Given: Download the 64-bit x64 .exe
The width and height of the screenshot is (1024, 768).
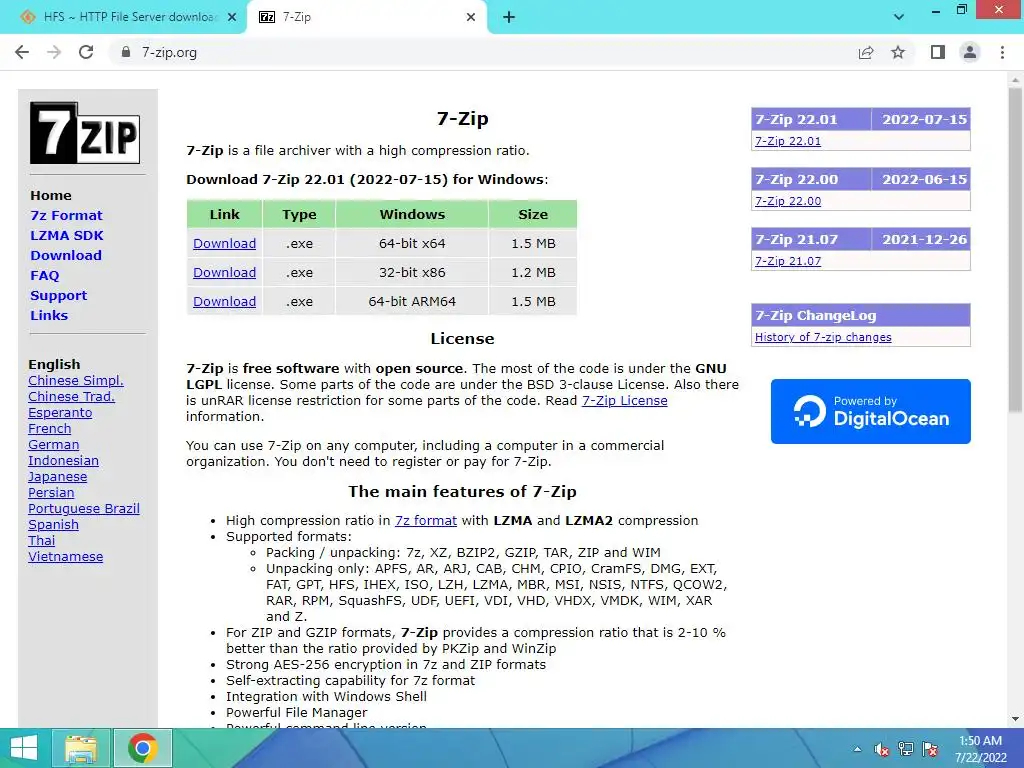Looking at the screenshot, I should tap(225, 244).
